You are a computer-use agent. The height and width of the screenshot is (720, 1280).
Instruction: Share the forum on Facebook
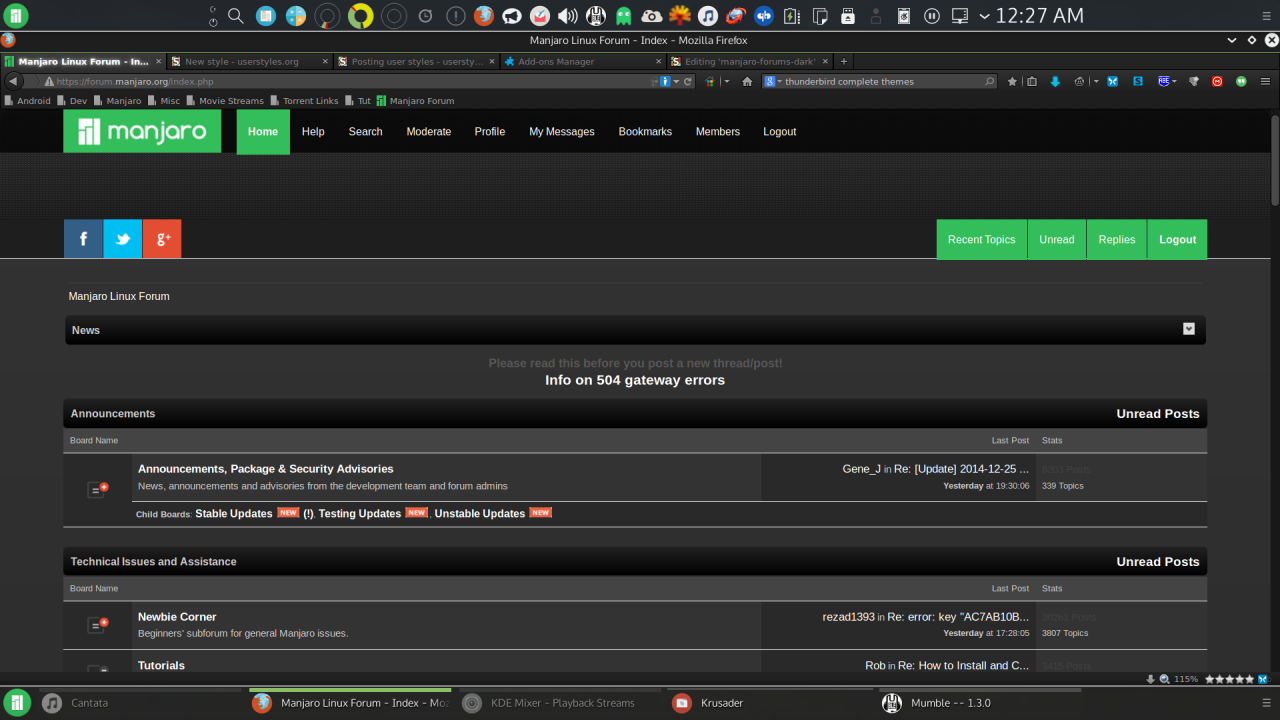(83, 238)
